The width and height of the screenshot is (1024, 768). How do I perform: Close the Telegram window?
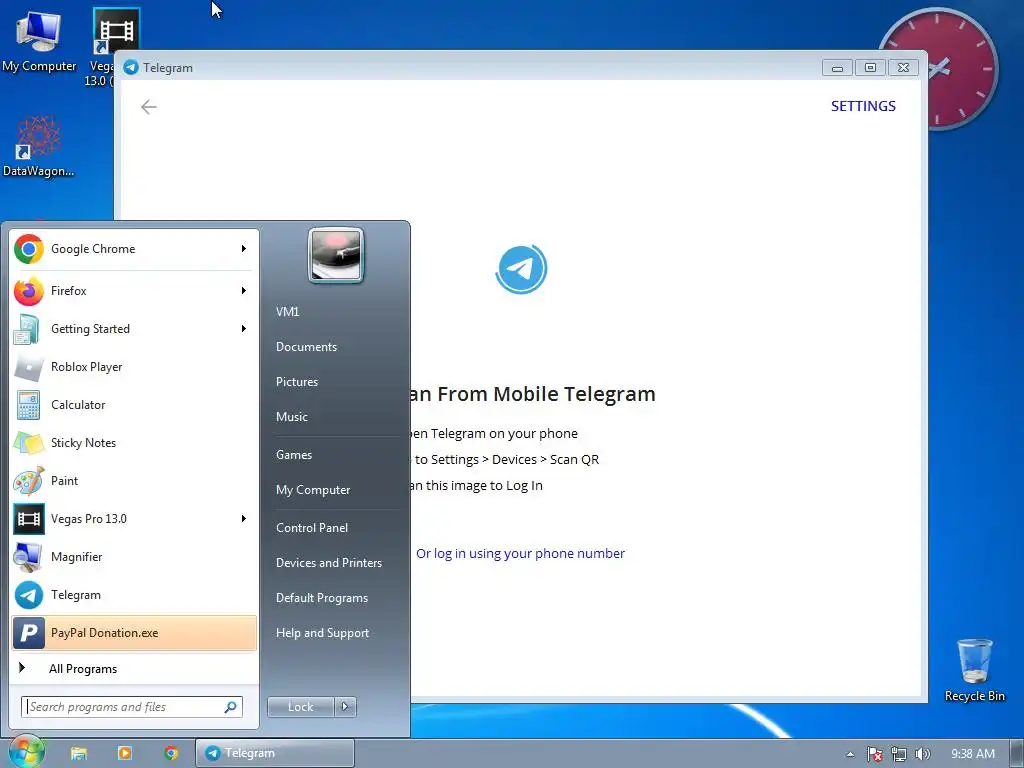click(x=903, y=67)
